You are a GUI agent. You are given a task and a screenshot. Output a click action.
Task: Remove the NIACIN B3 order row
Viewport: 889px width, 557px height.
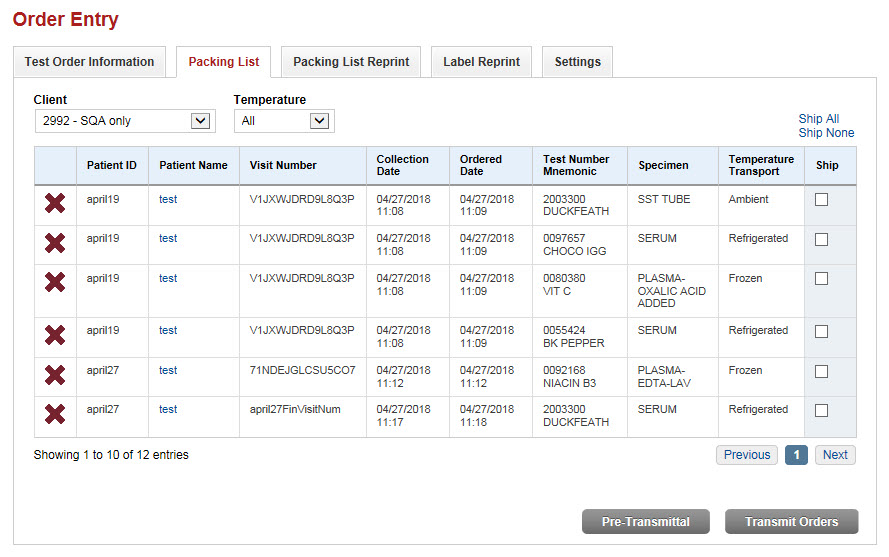click(55, 375)
